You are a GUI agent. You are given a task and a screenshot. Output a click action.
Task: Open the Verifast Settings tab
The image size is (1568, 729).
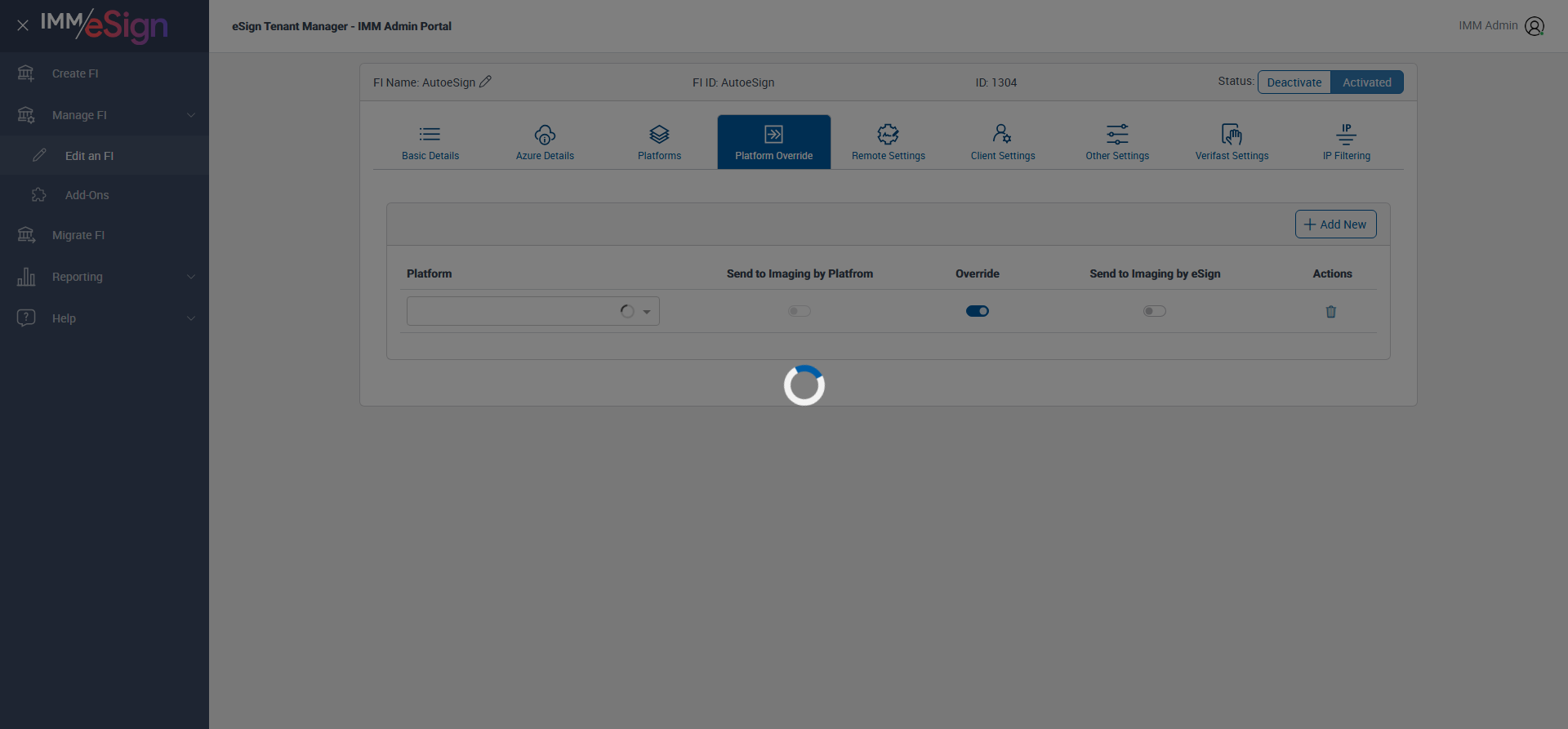tap(1232, 142)
